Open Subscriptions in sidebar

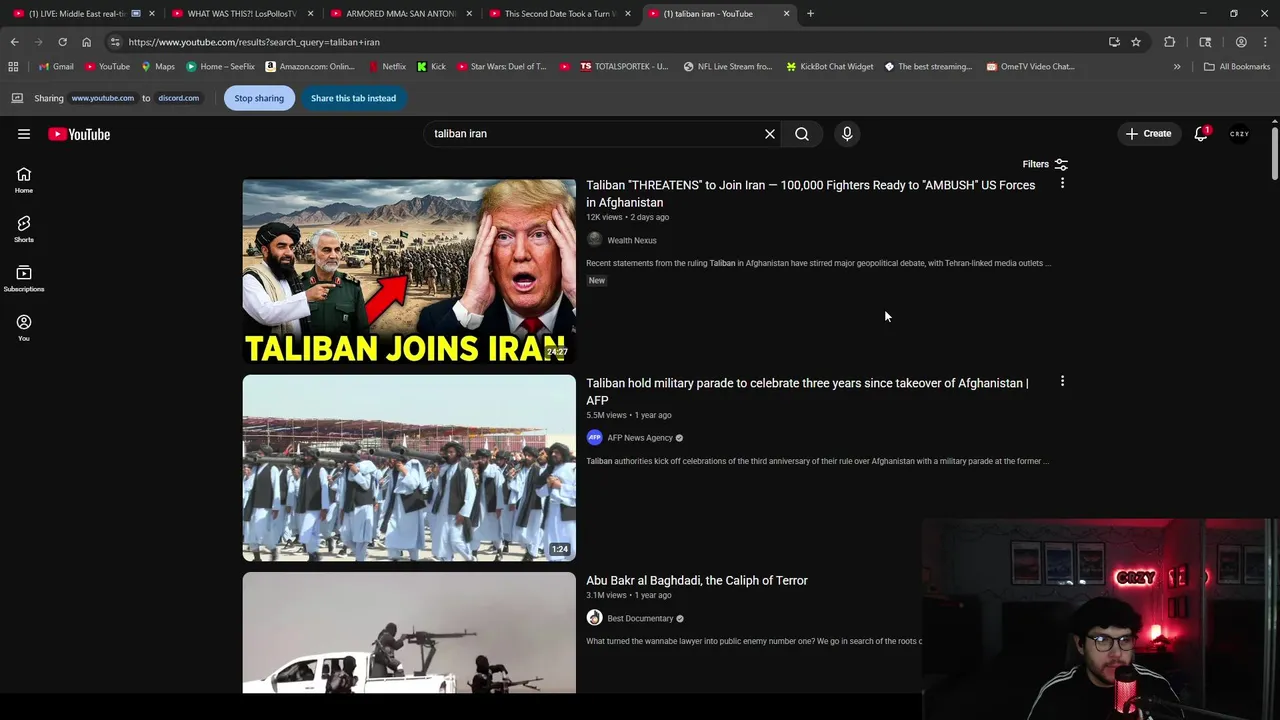click(x=24, y=278)
